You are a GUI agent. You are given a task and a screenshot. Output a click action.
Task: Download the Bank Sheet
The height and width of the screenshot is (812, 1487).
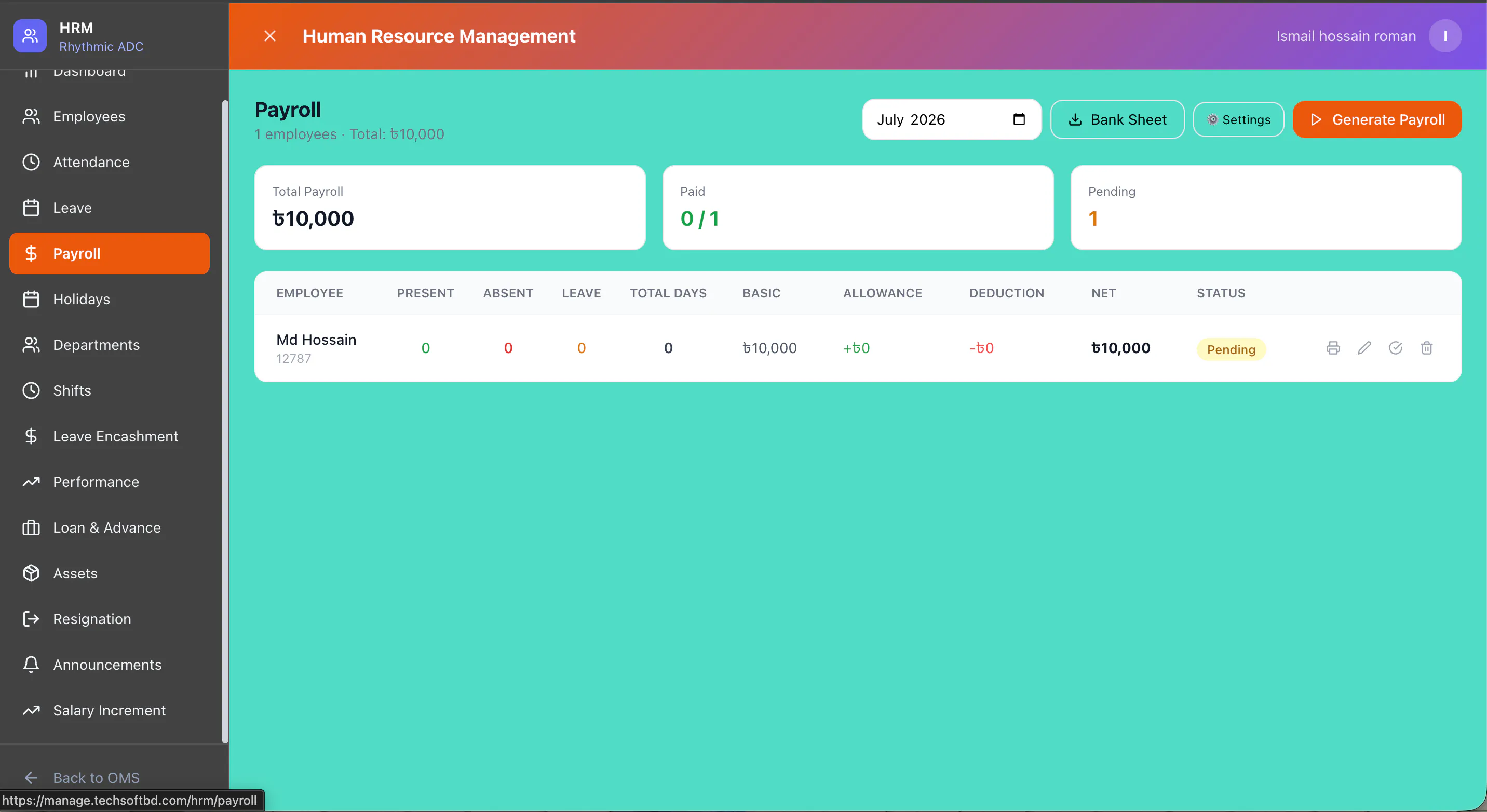(1117, 119)
